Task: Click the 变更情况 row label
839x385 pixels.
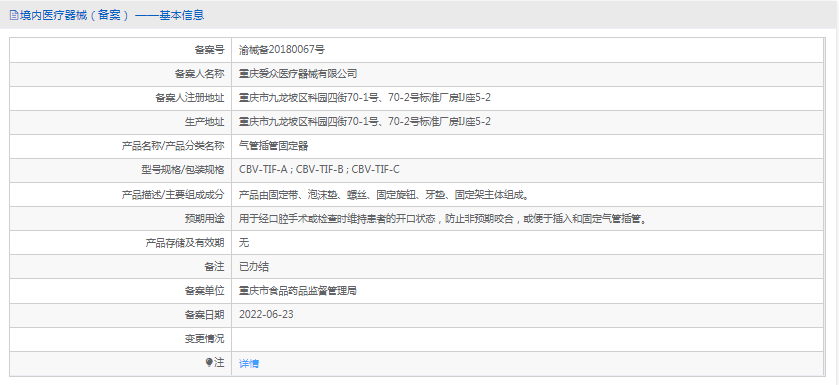Action: pos(204,339)
